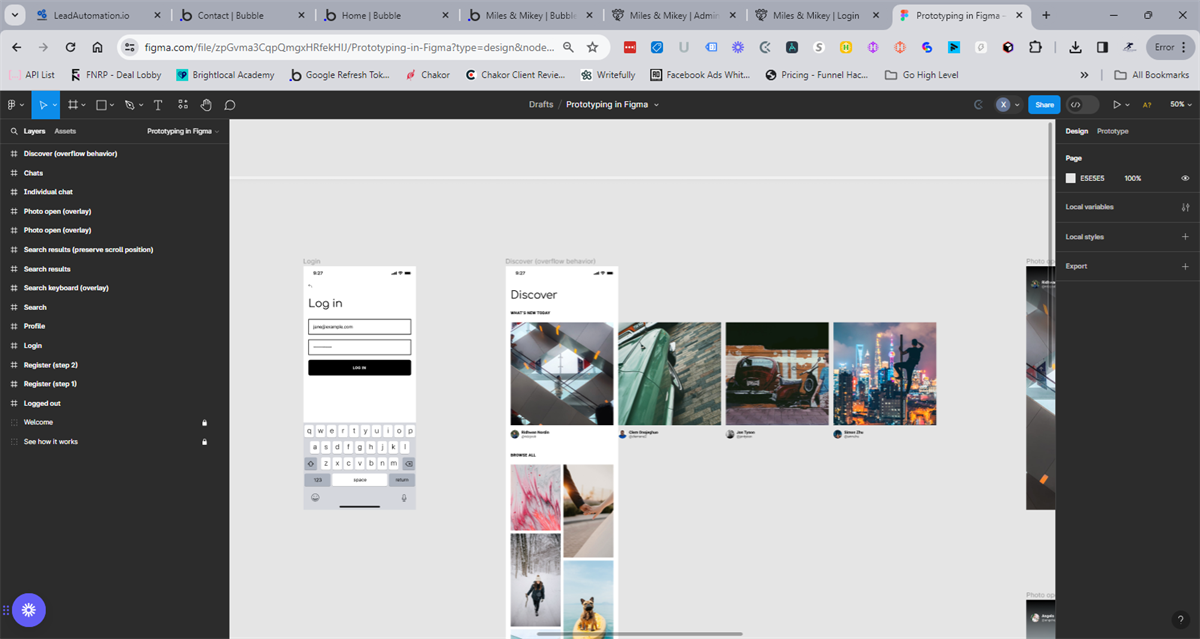Add a new Local style
Image resolution: width=1200 pixels, height=639 pixels.
tap(1185, 237)
